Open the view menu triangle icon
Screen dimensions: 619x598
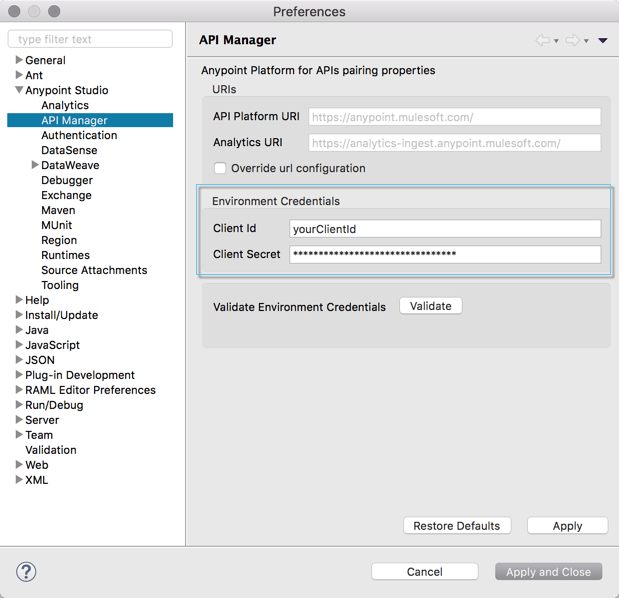click(603, 41)
